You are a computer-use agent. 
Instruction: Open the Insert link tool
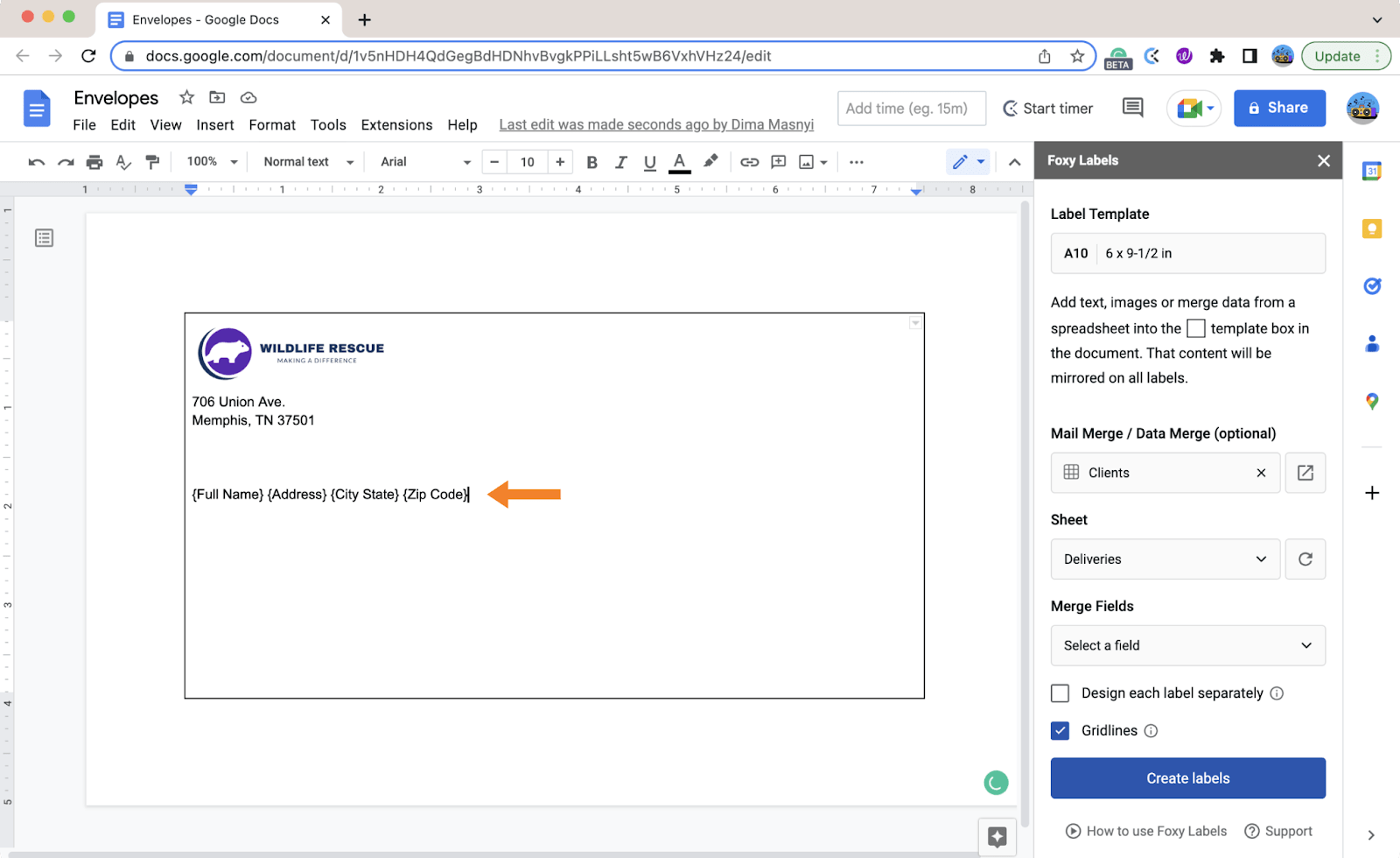point(749,162)
